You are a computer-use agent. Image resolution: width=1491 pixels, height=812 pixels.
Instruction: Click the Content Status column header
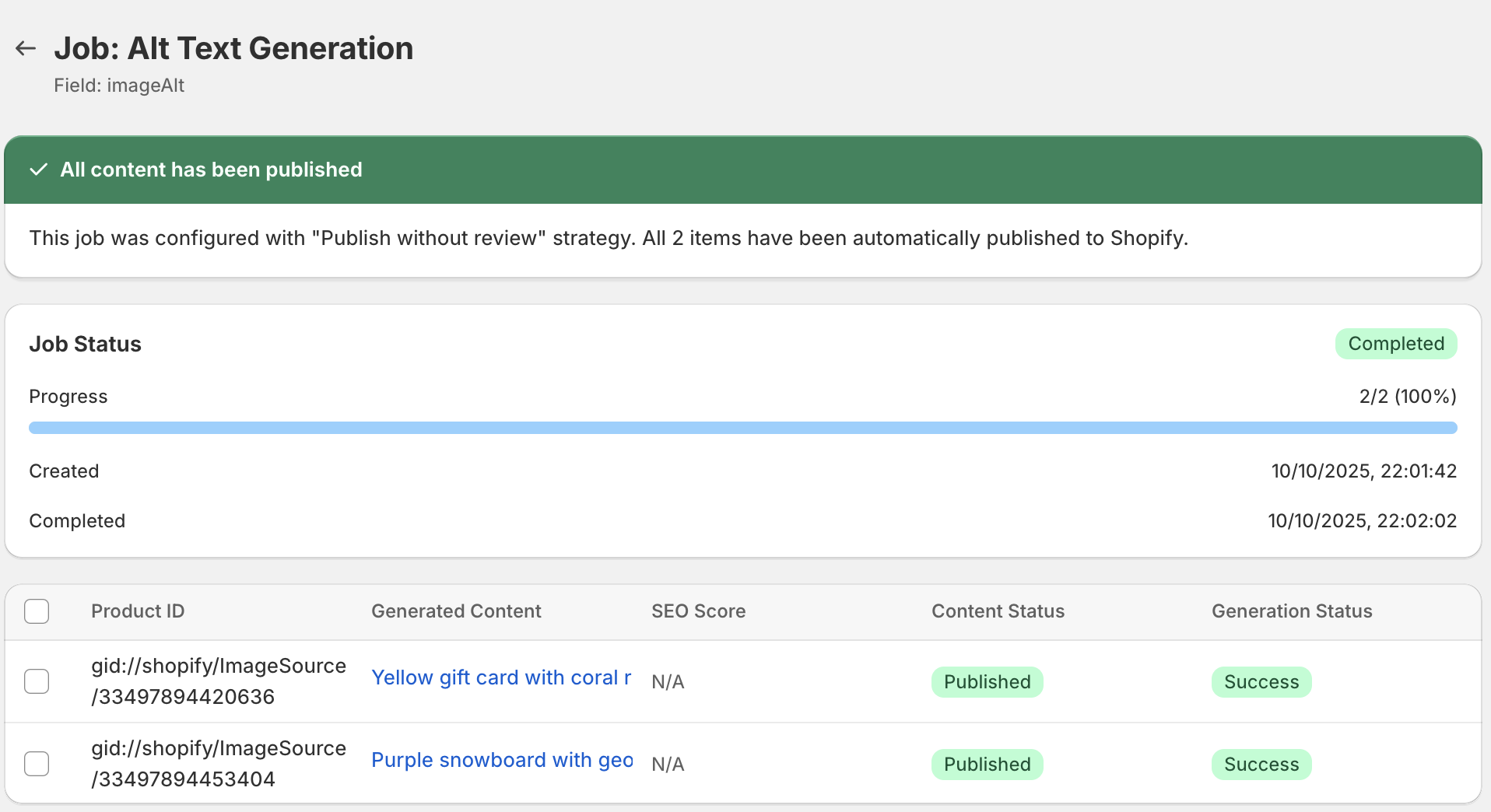click(998, 611)
